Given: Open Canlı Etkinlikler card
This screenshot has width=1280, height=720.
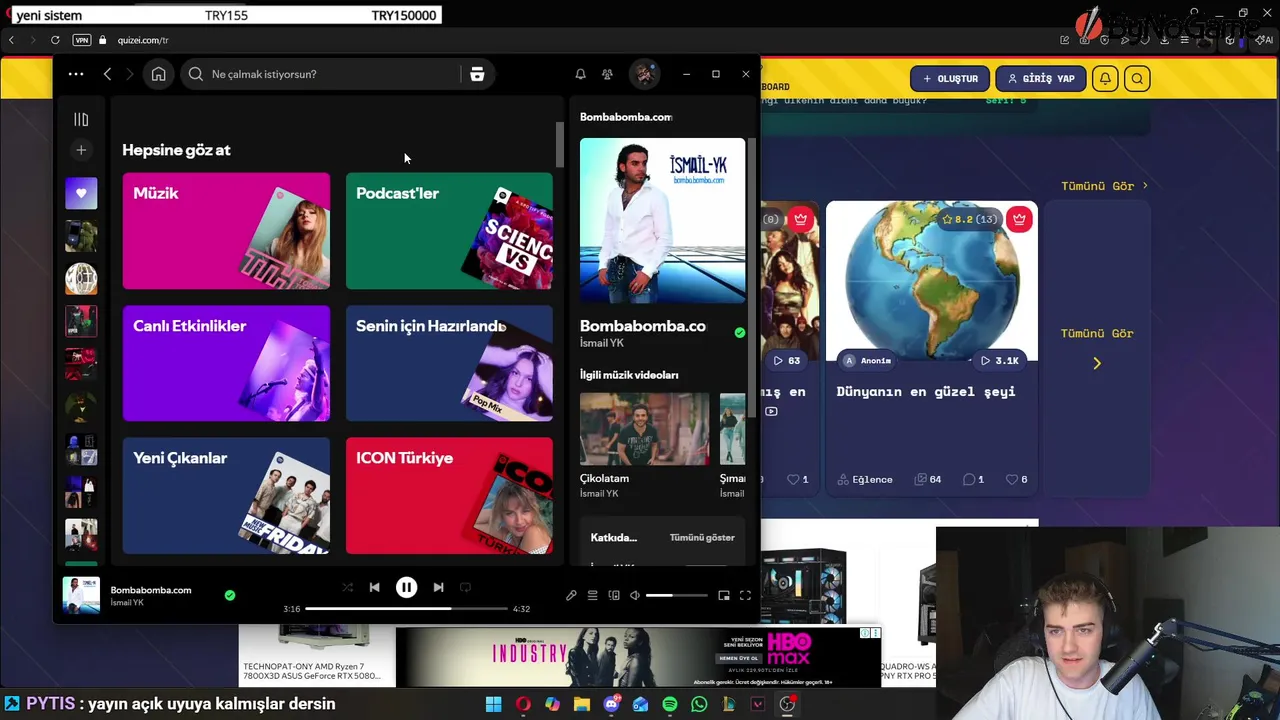Looking at the screenshot, I should (226, 363).
